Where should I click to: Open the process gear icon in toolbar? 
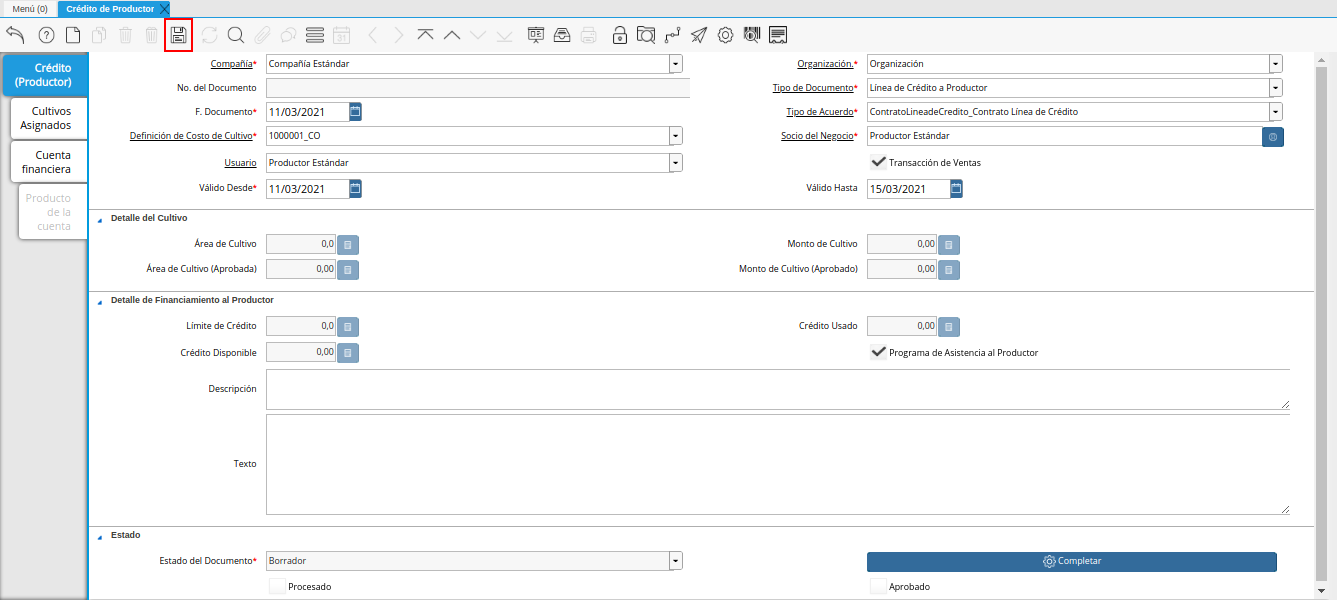[x=725, y=35]
